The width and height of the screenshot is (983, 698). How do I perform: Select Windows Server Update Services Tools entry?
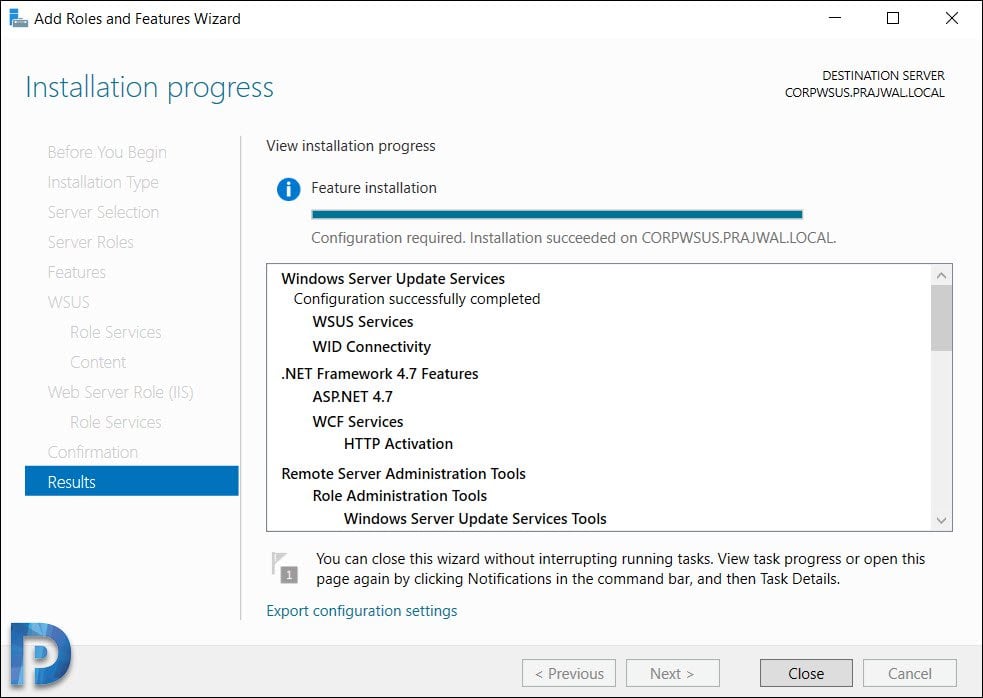[x=475, y=519]
